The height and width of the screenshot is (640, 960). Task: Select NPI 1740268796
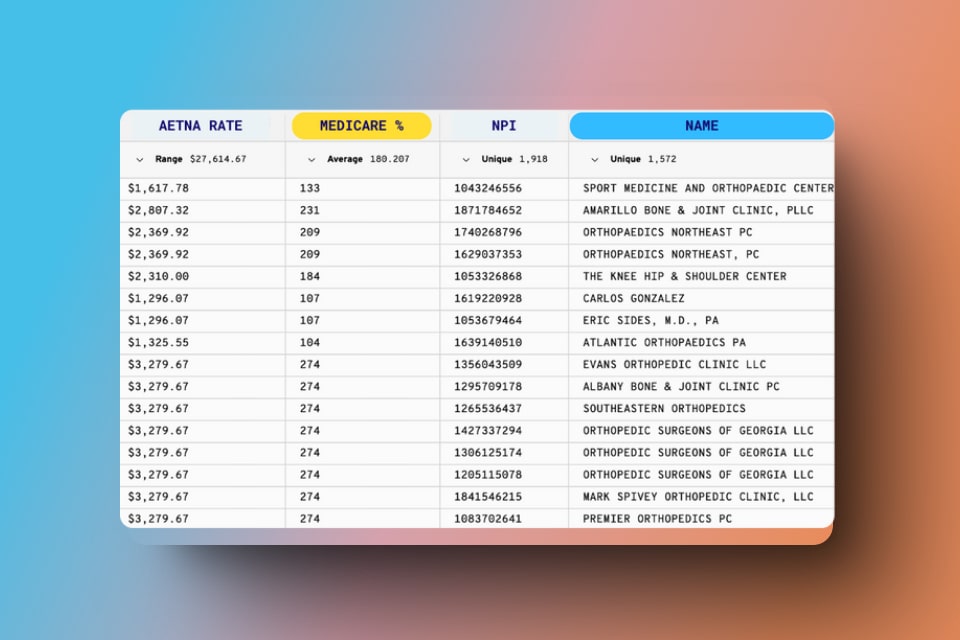click(488, 233)
